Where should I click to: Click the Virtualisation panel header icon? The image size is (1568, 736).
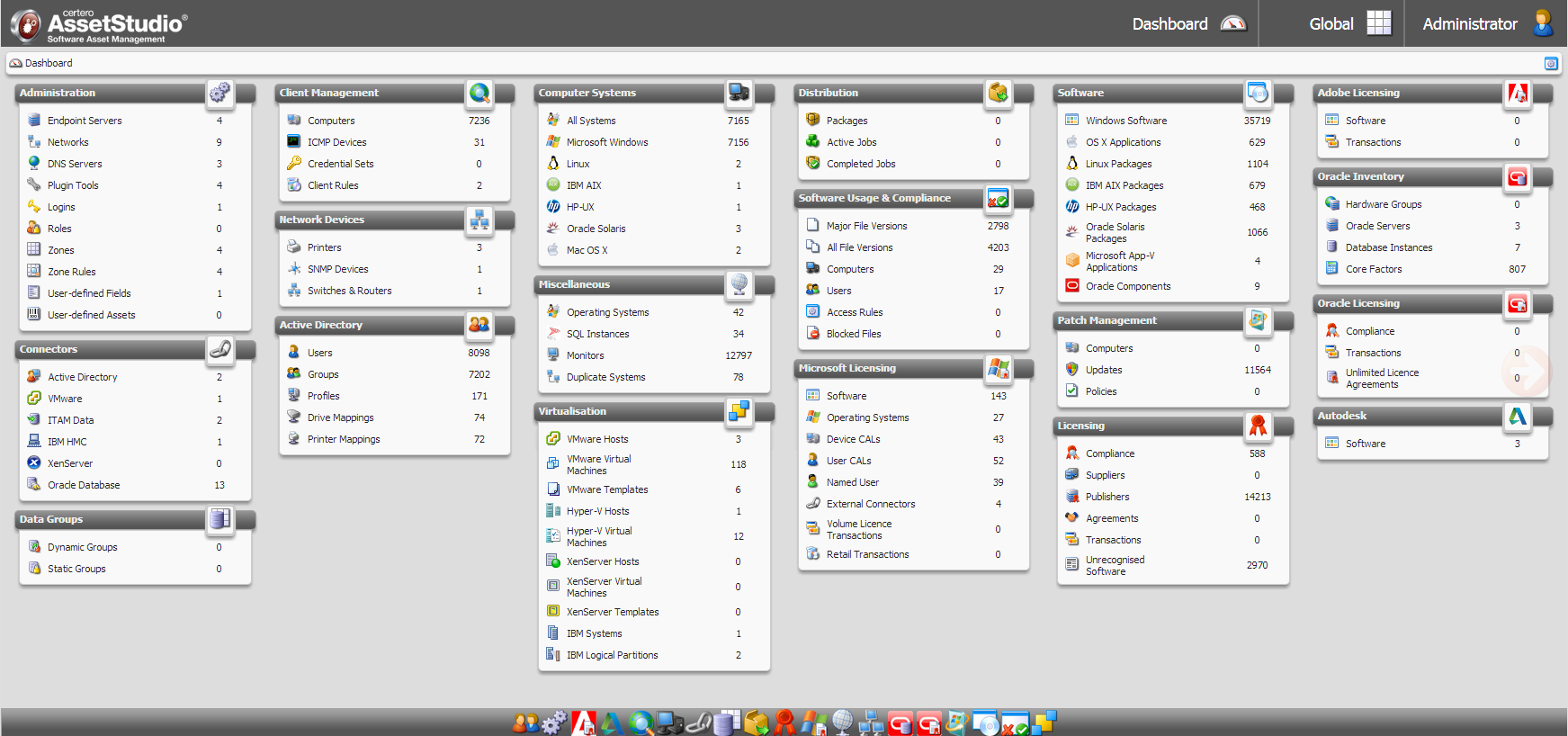click(x=739, y=411)
